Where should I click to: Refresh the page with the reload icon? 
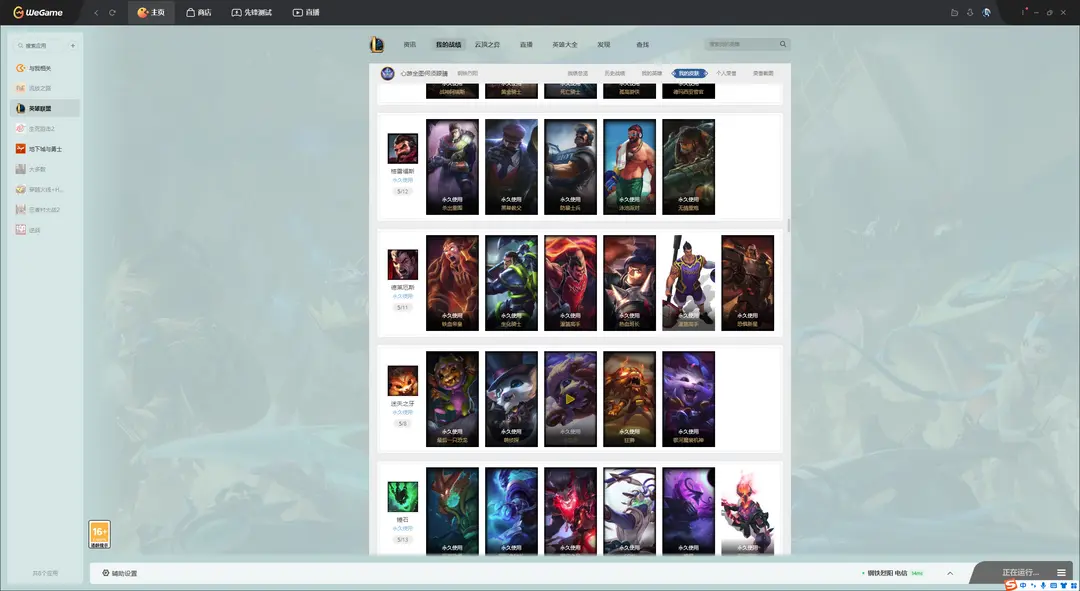tap(112, 12)
